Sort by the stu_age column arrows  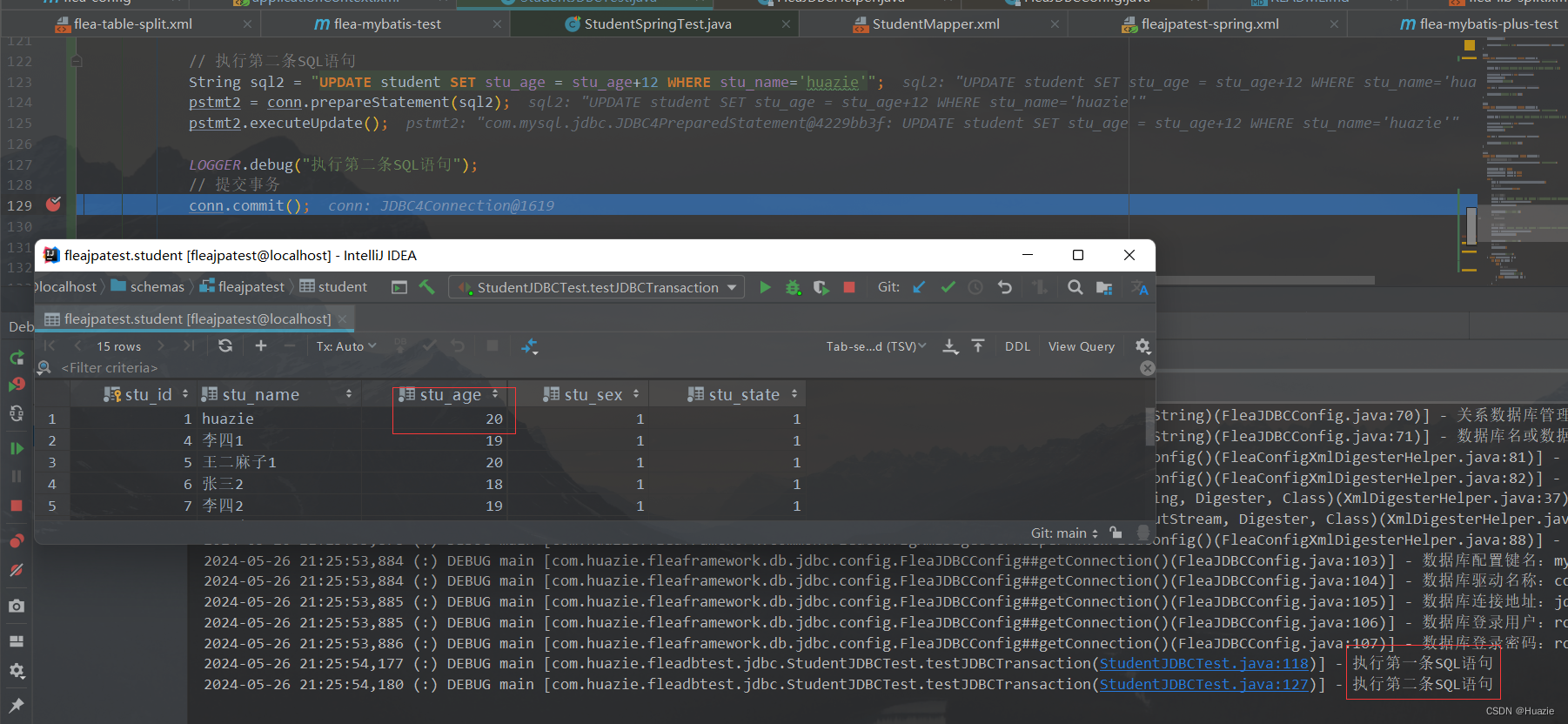pyautogui.click(x=495, y=394)
